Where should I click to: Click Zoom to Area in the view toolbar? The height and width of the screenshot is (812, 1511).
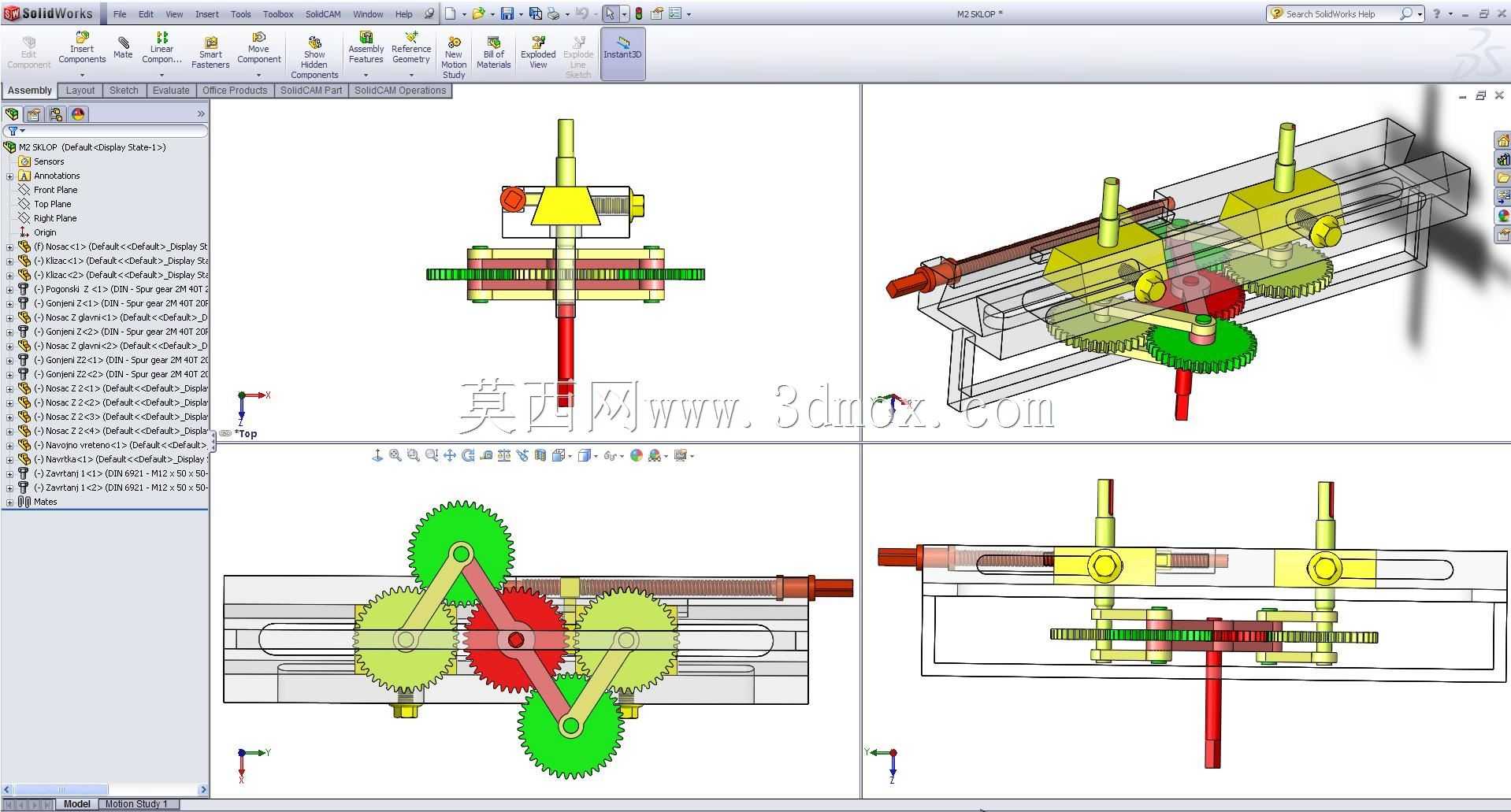coord(414,455)
